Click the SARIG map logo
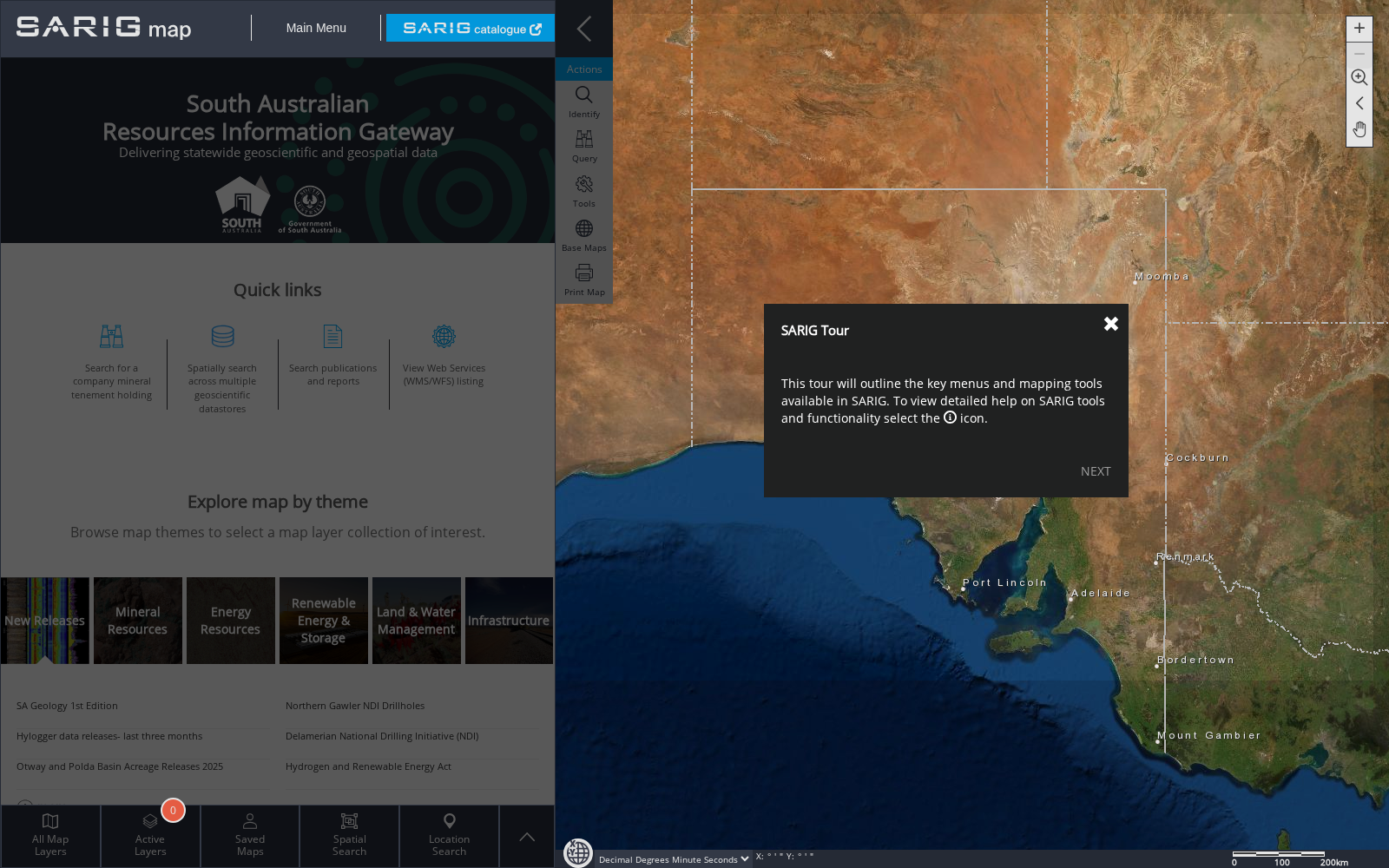Screen dimensions: 1389x868 coord(104,28)
